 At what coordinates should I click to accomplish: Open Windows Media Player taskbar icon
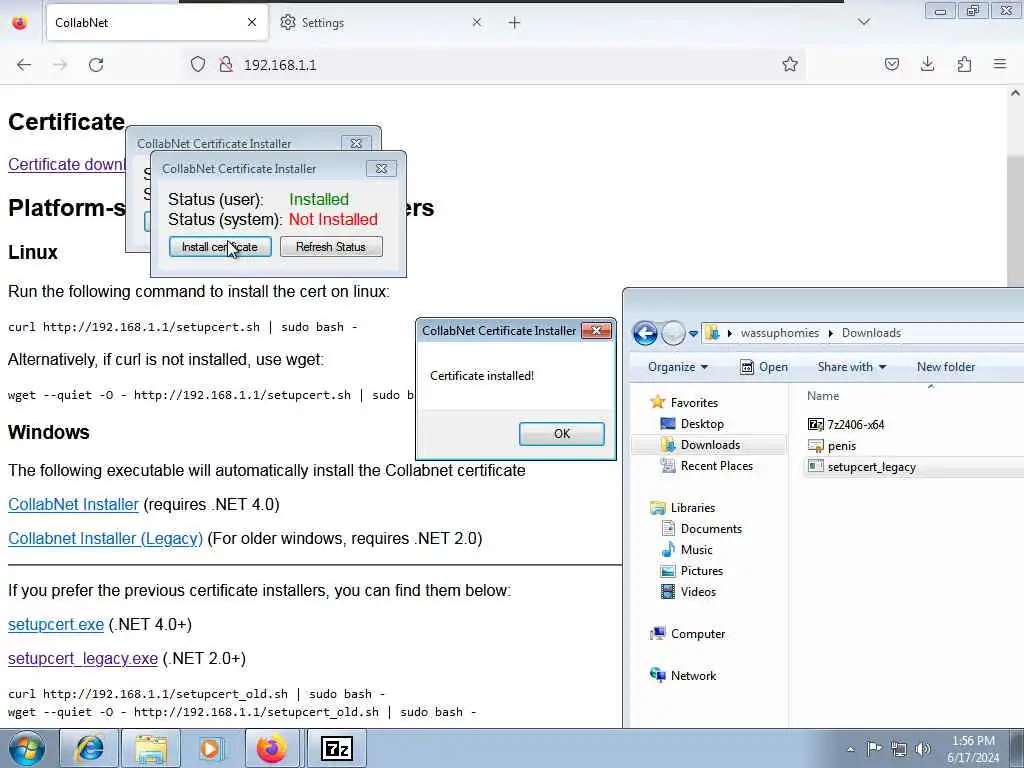(x=210, y=748)
